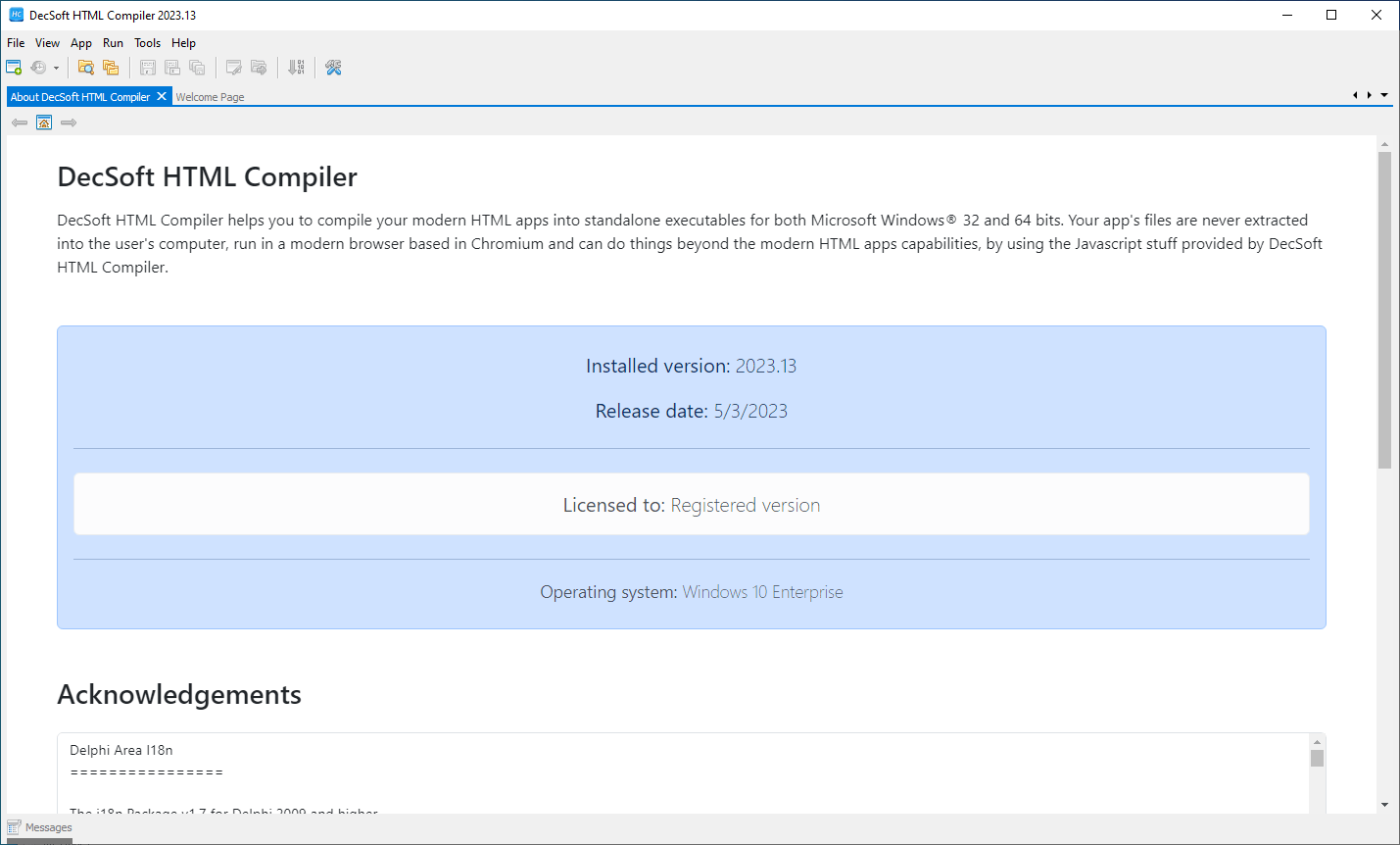
Task: Click the grayed-out save icon
Action: pyautogui.click(x=148, y=68)
